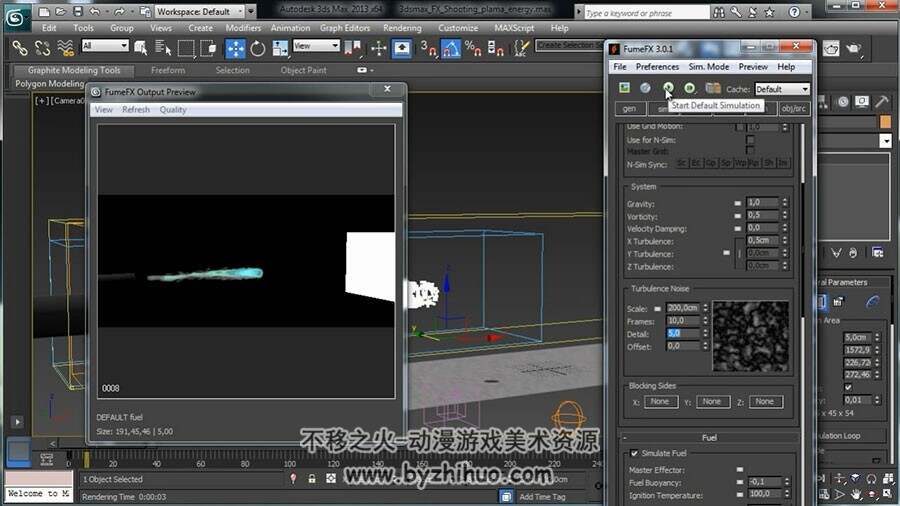This screenshot has width=900, height=506.
Task: Open FumeFX Sim. Mode menu
Action: pyautogui.click(x=709, y=67)
